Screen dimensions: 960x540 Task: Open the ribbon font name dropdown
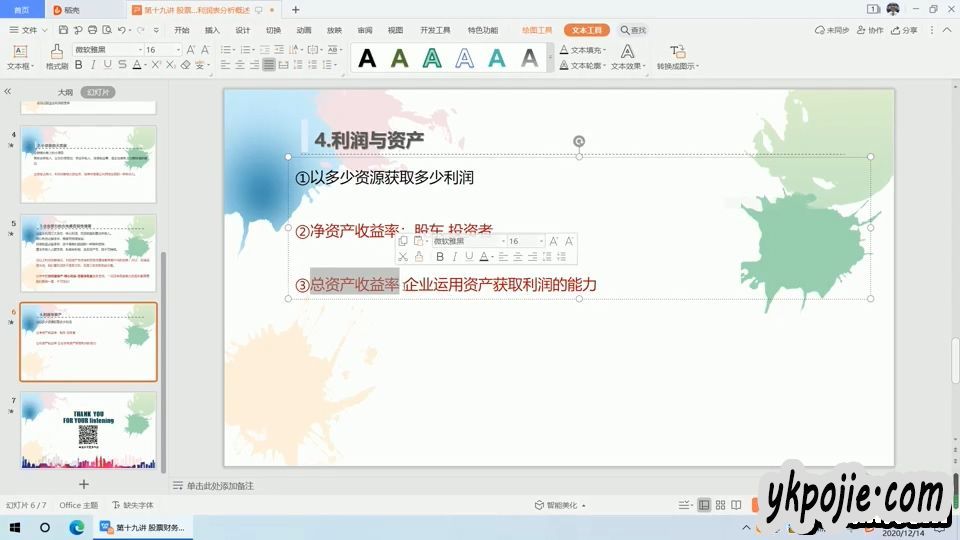click(x=139, y=49)
